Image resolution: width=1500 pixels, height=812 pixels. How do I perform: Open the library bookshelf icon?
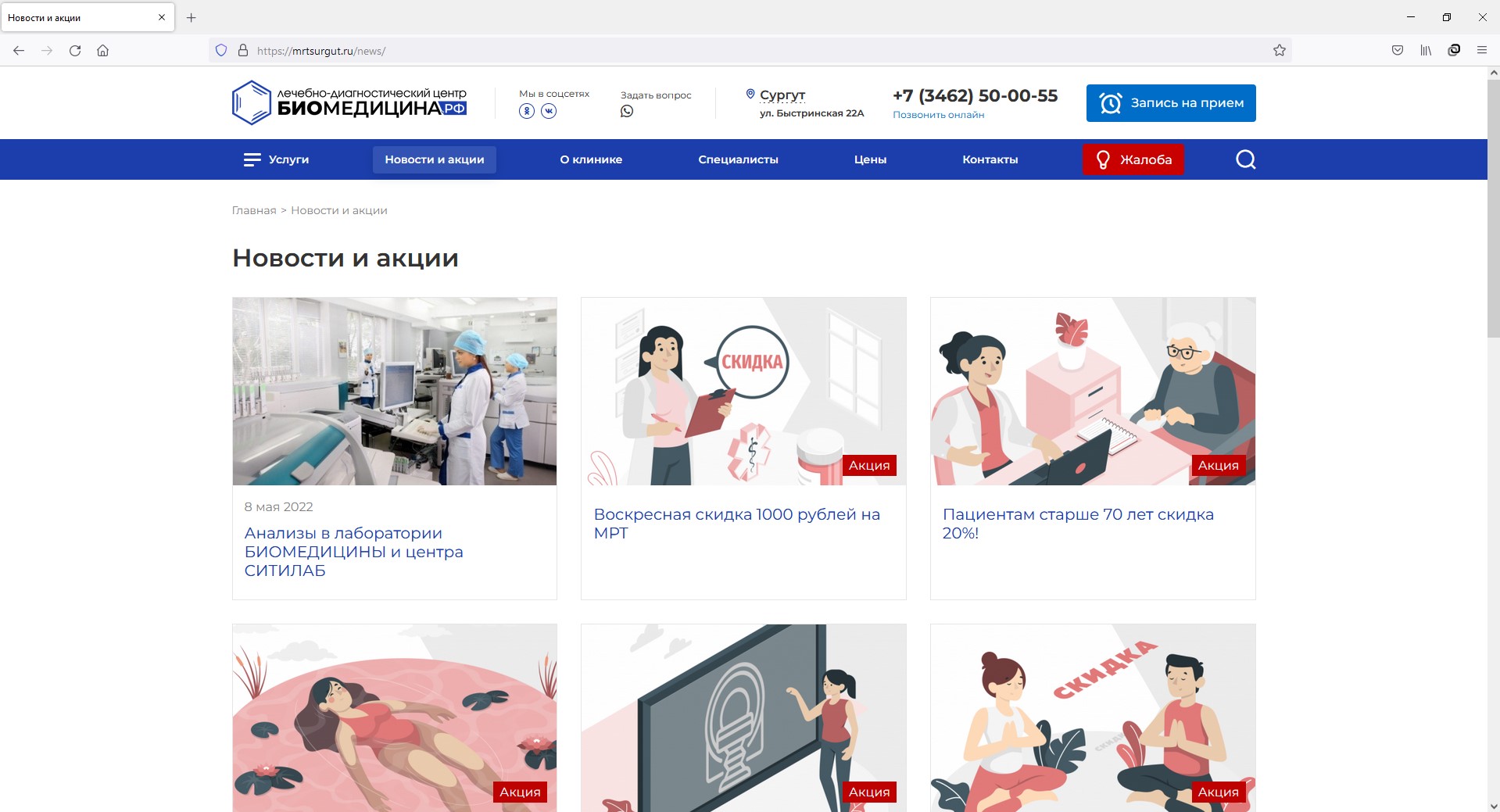(x=1426, y=51)
